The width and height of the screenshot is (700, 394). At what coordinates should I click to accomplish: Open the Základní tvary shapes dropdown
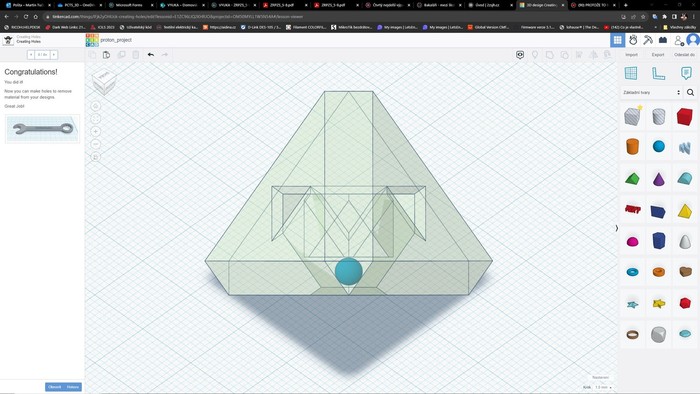tap(652, 92)
